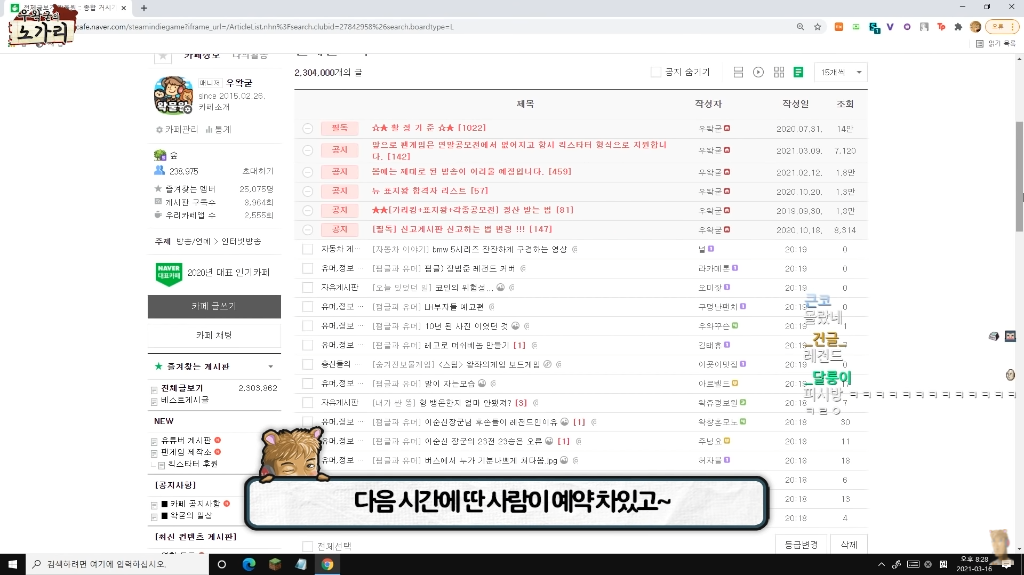The height and width of the screenshot is (575, 1024).
Task: Open the reading list in bookmarks bar
Action: coord(996,43)
